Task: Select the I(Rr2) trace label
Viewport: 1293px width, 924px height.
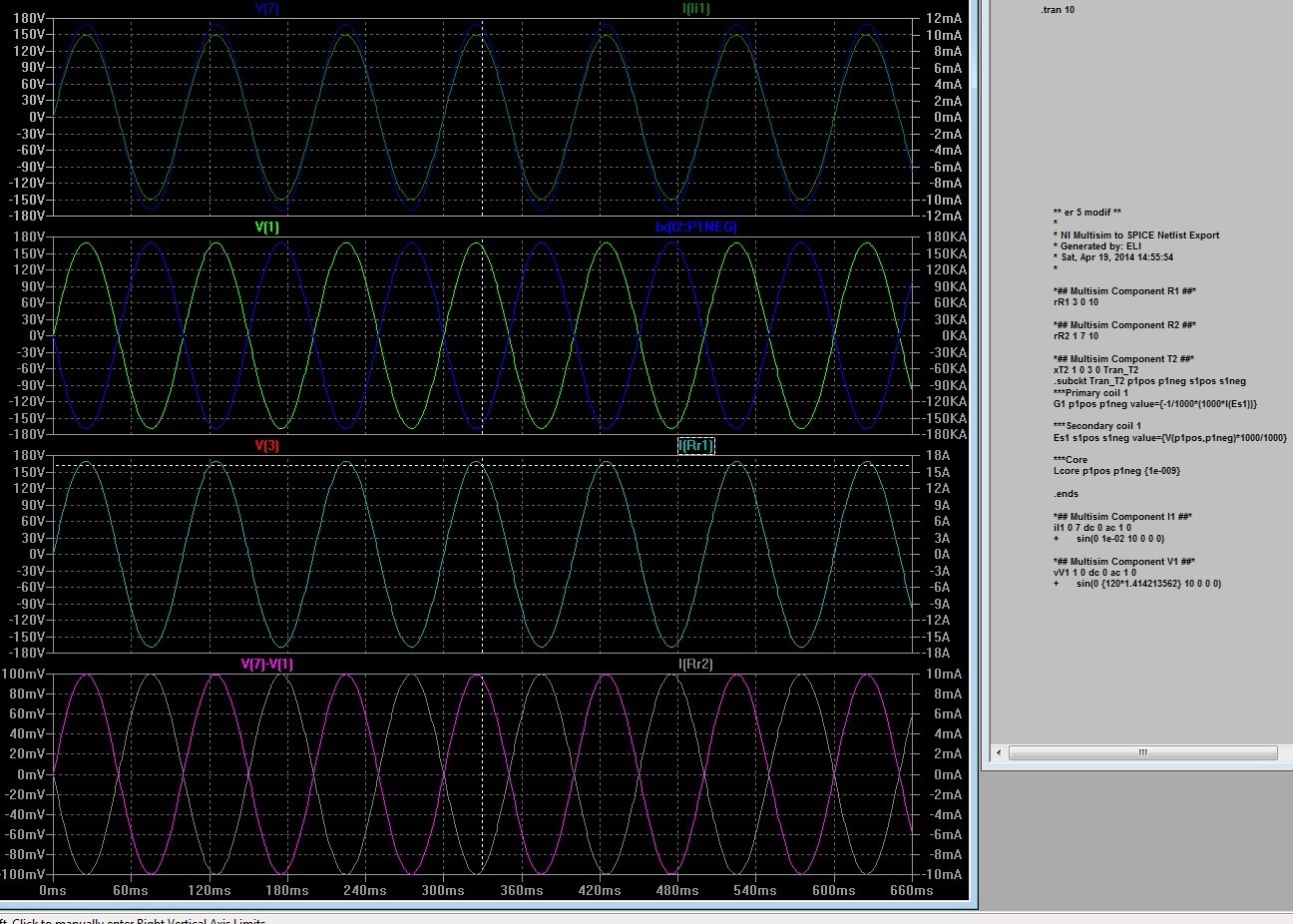Action: click(695, 665)
